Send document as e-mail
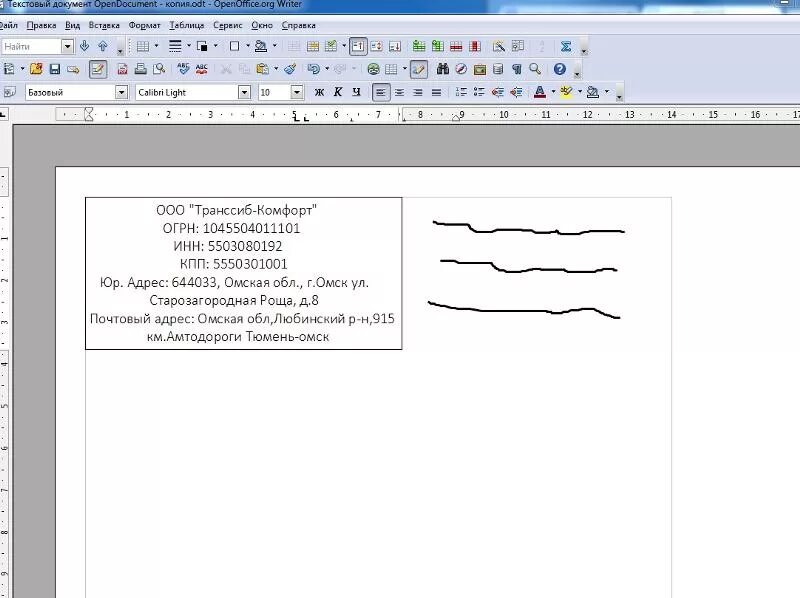Image resolution: width=800 pixels, height=598 pixels. (x=73, y=69)
